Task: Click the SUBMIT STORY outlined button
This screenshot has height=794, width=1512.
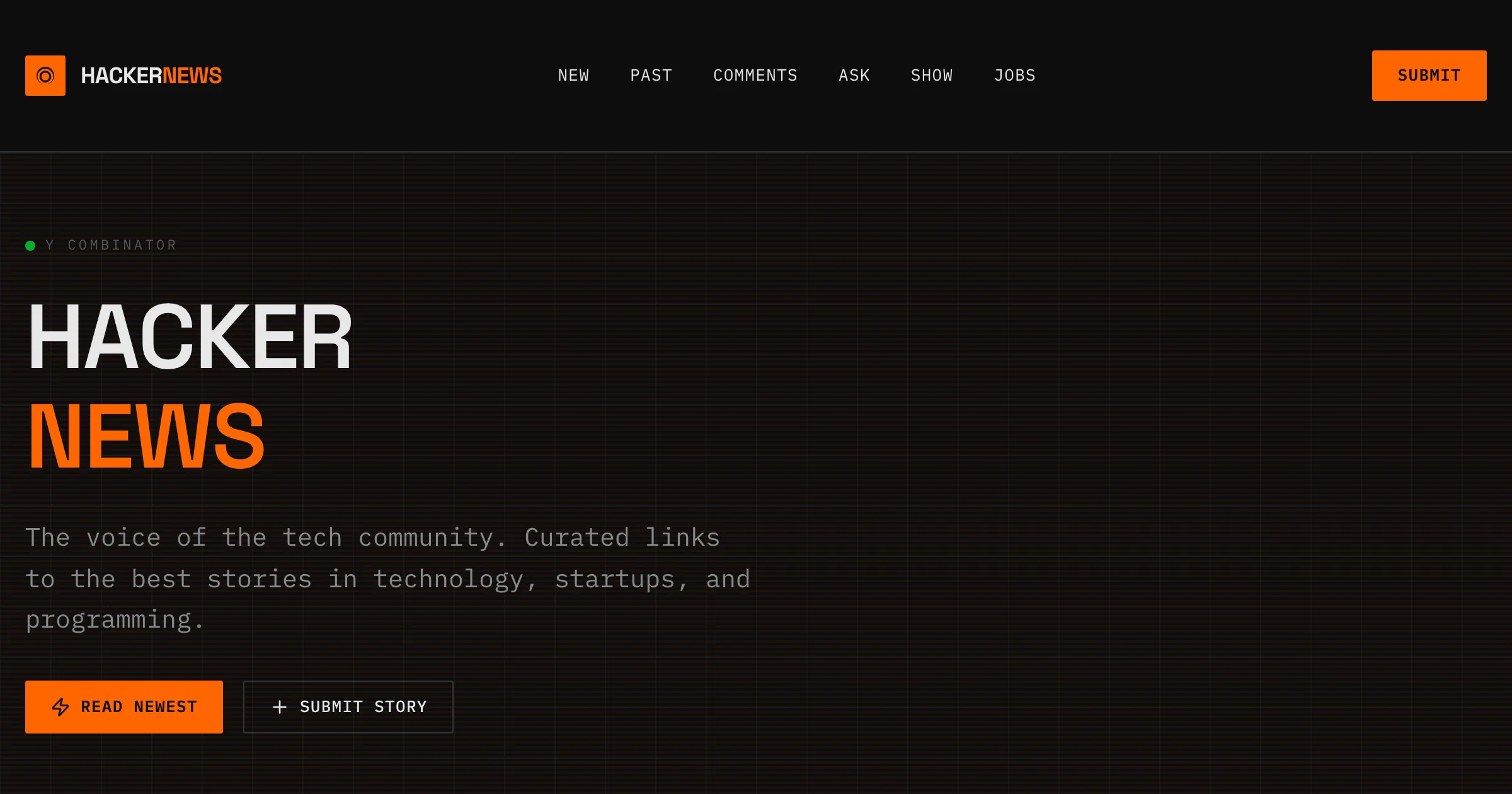Action: (348, 707)
